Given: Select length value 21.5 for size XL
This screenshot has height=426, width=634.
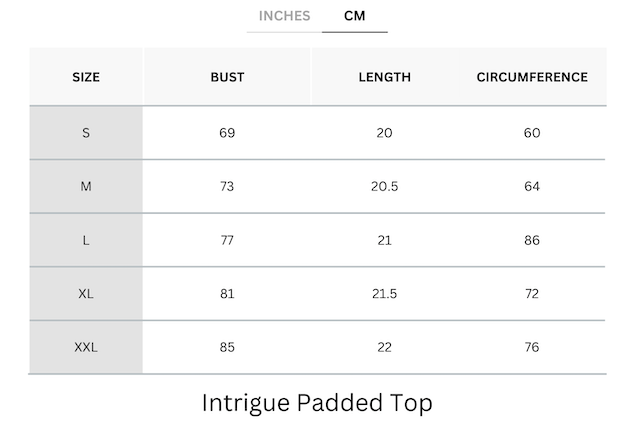Looking at the screenshot, I should pos(384,294).
